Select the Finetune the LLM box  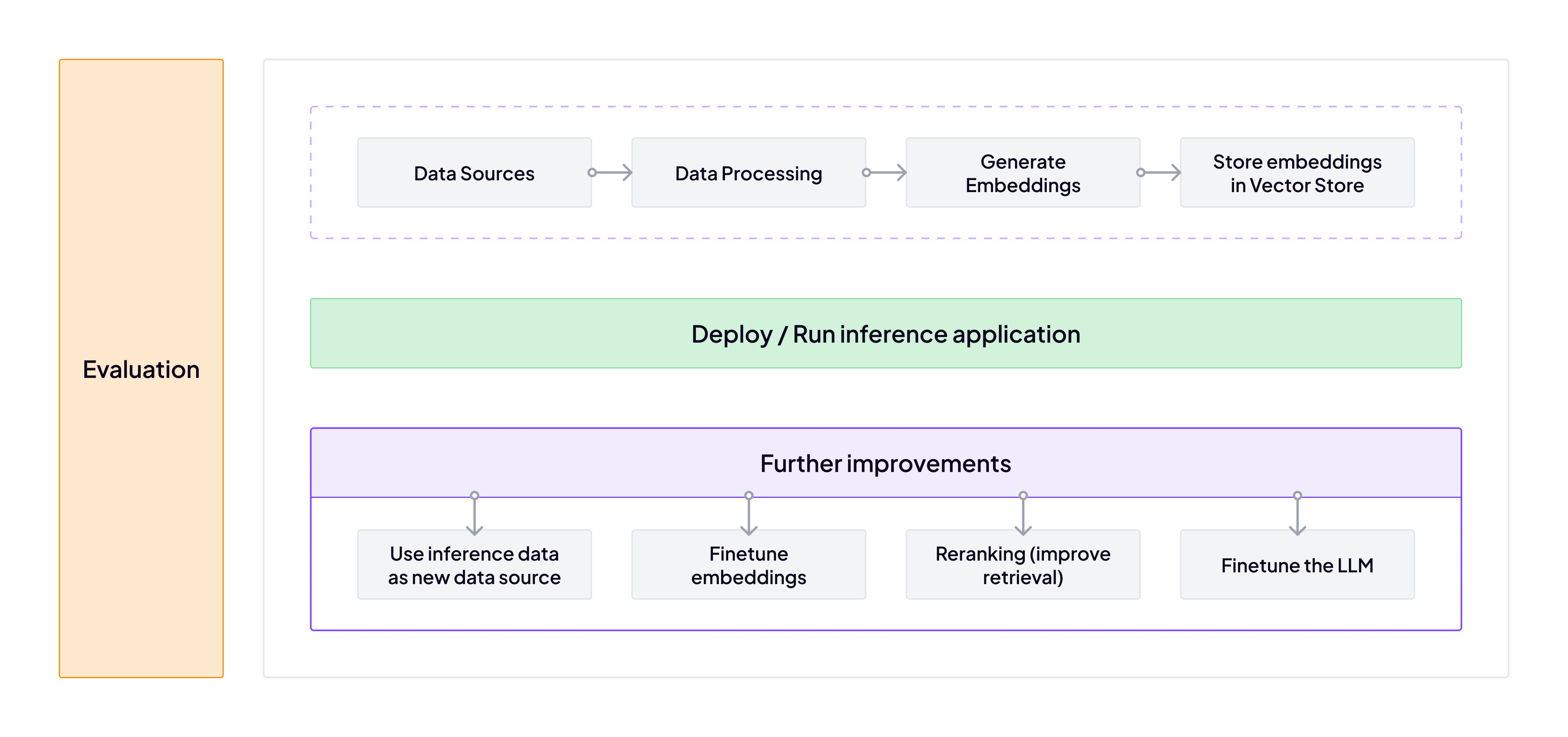tap(1296, 565)
